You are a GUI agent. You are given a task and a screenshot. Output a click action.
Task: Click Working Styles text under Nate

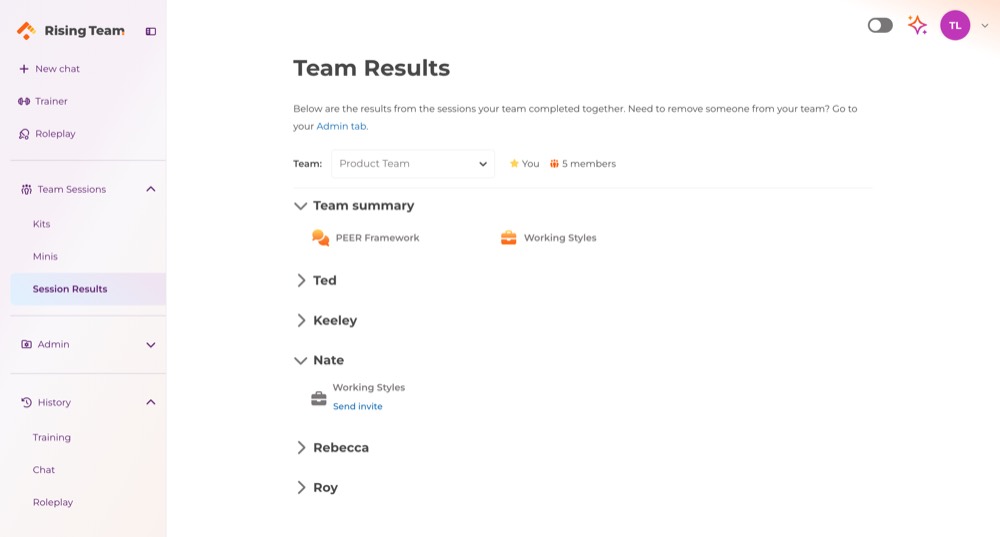[369, 388]
